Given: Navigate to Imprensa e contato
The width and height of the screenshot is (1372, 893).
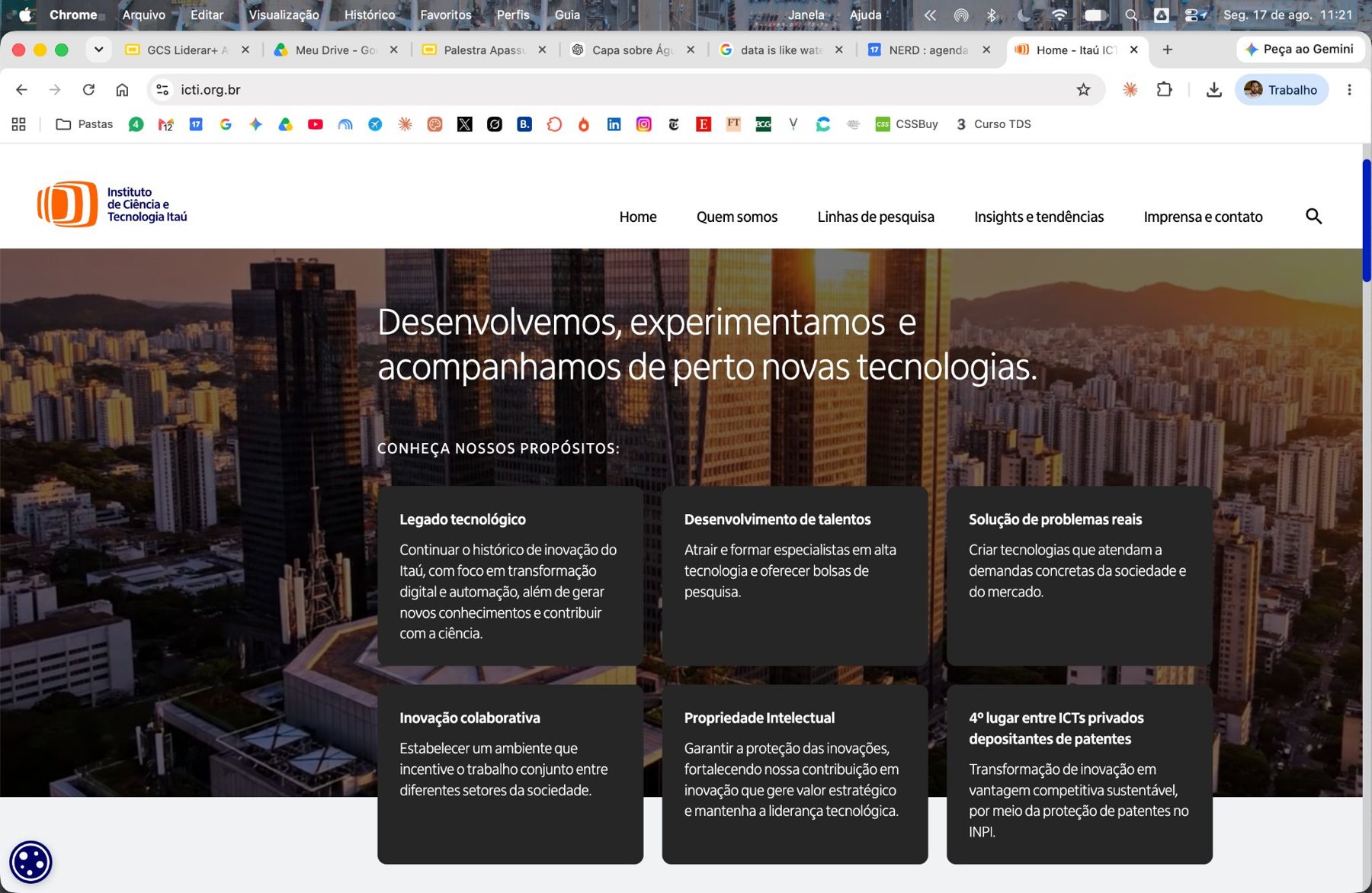Looking at the screenshot, I should 1203,217.
